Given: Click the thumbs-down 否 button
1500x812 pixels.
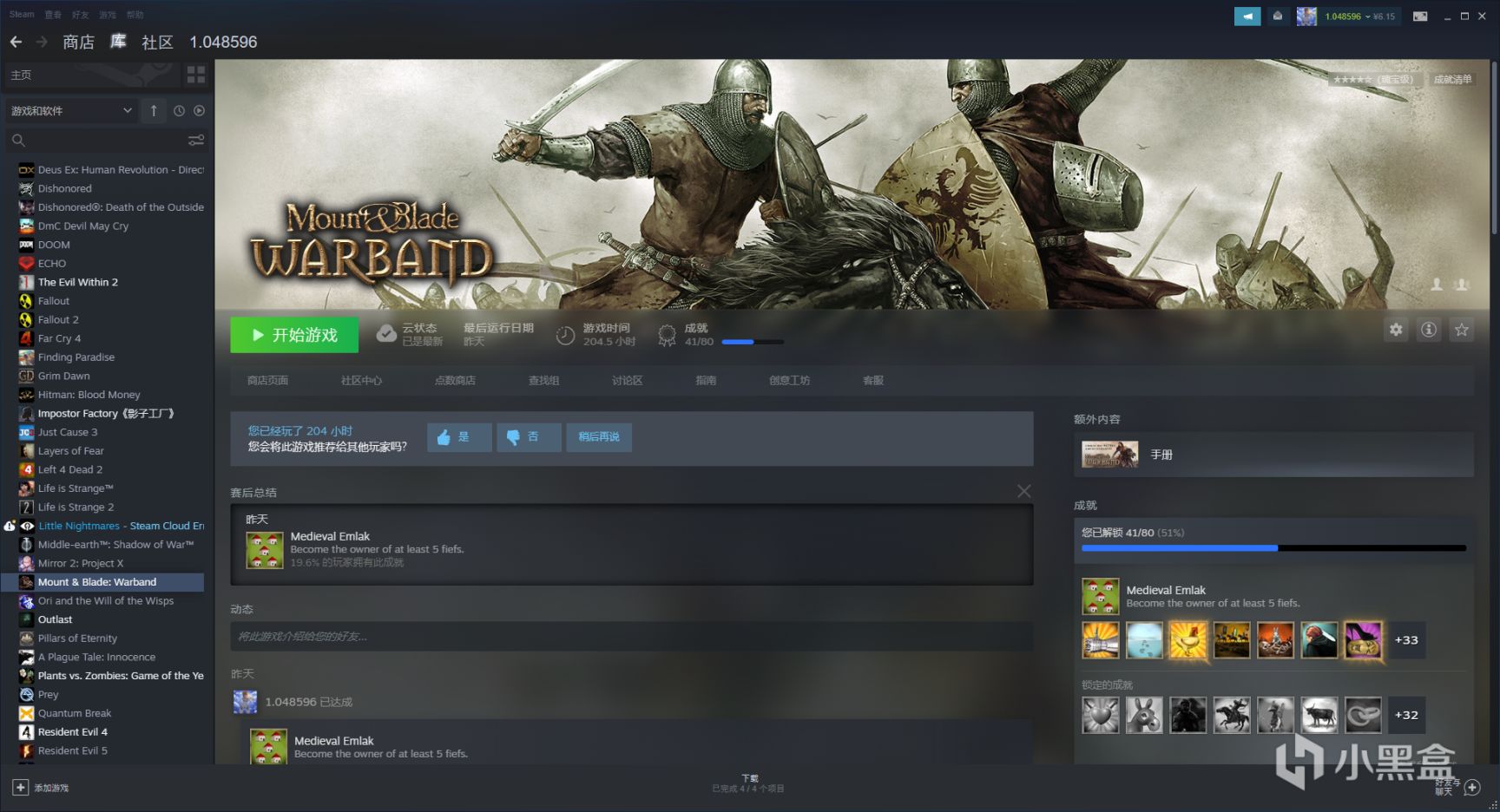Looking at the screenshot, I should tap(529, 437).
